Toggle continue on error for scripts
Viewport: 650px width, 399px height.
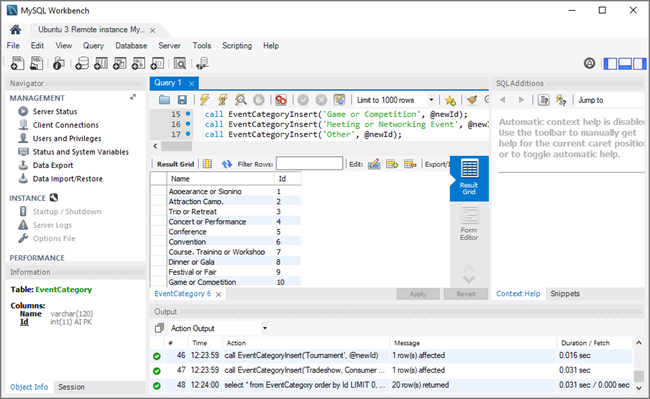281,100
